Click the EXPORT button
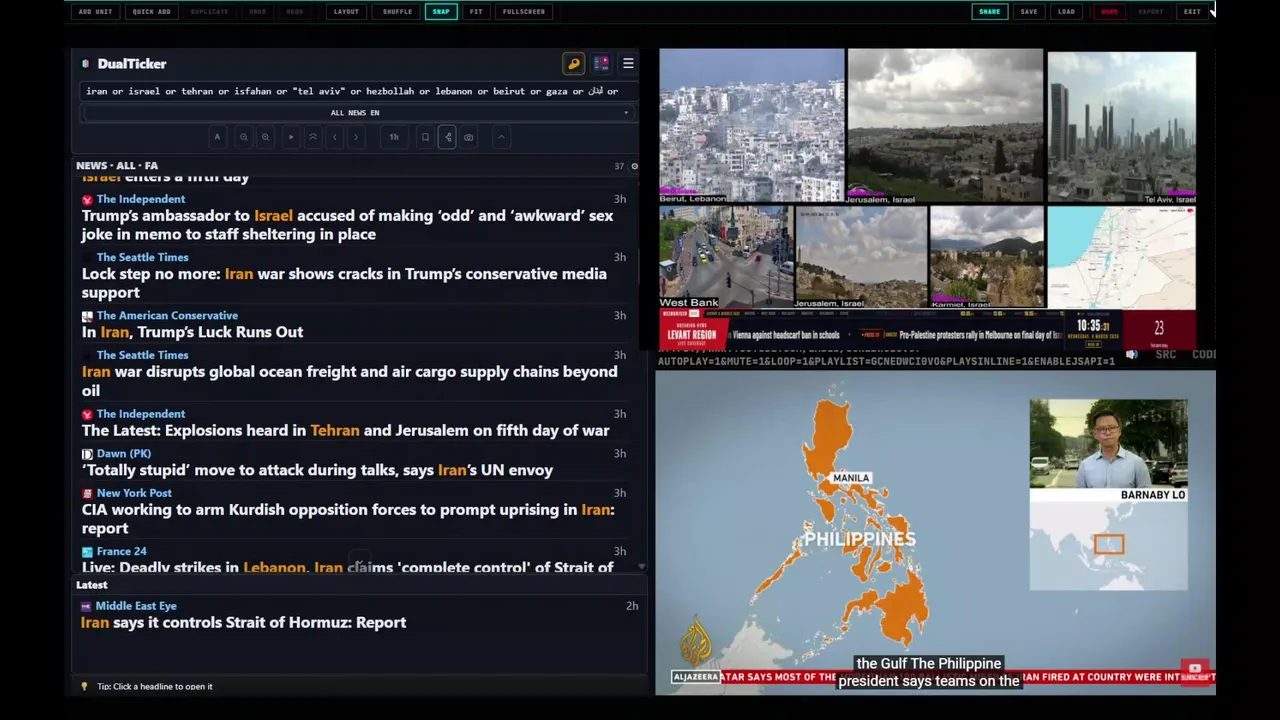1280x720 pixels. (x=1151, y=11)
